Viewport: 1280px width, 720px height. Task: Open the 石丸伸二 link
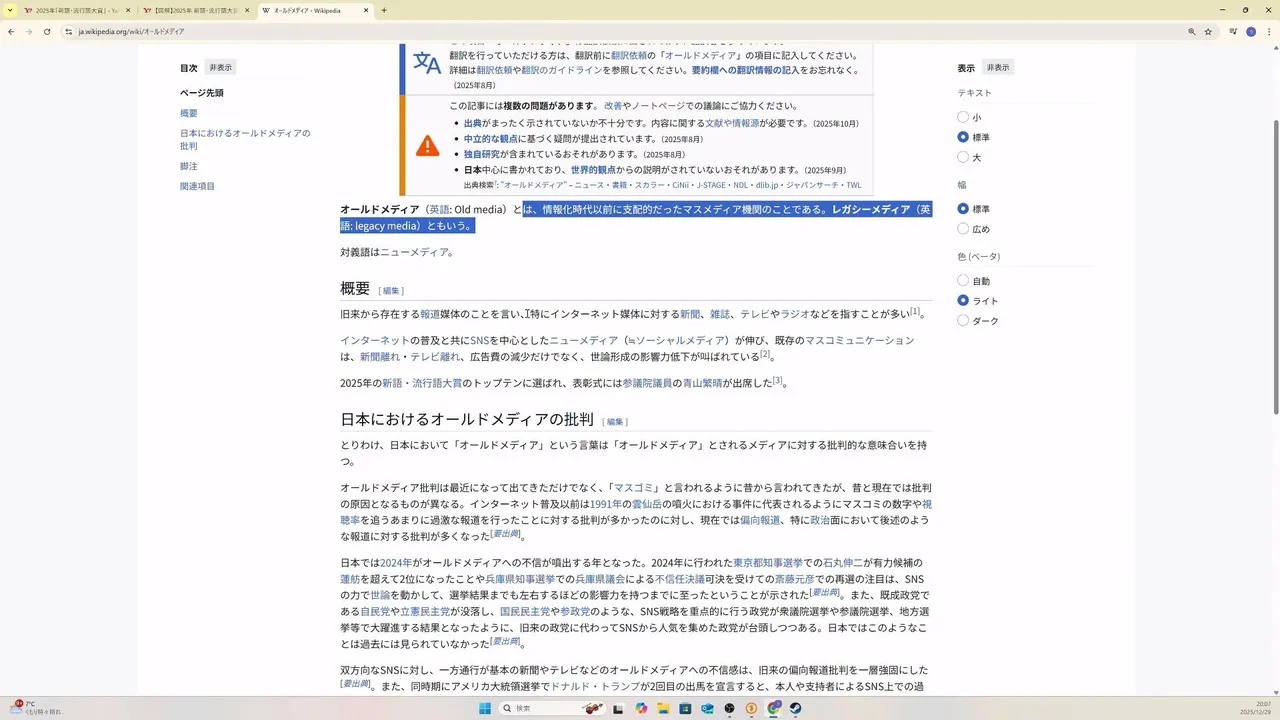click(843, 563)
